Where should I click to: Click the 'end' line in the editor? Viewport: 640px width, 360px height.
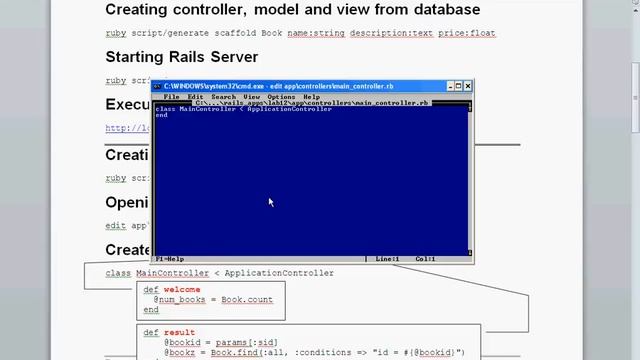pos(162,115)
